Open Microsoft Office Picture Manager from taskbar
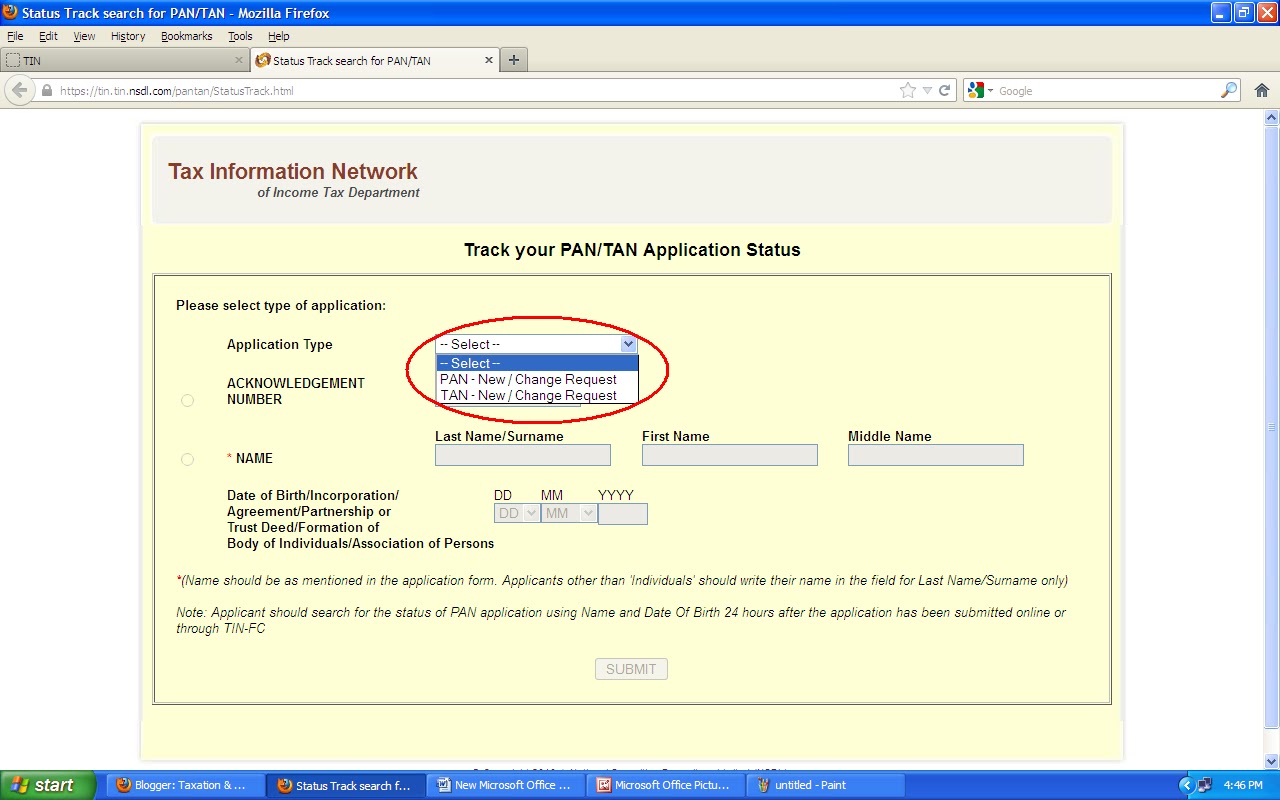Image resolution: width=1280 pixels, height=800 pixels. [x=667, y=784]
